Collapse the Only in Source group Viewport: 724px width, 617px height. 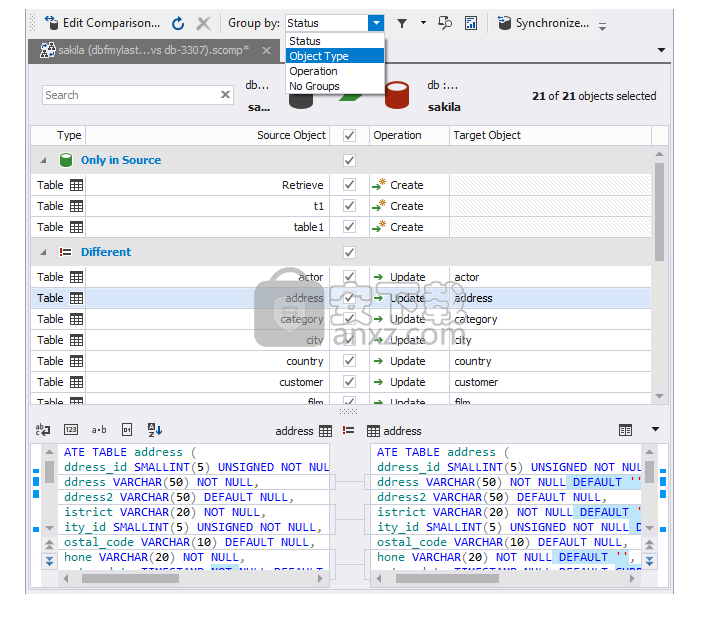(x=43, y=160)
